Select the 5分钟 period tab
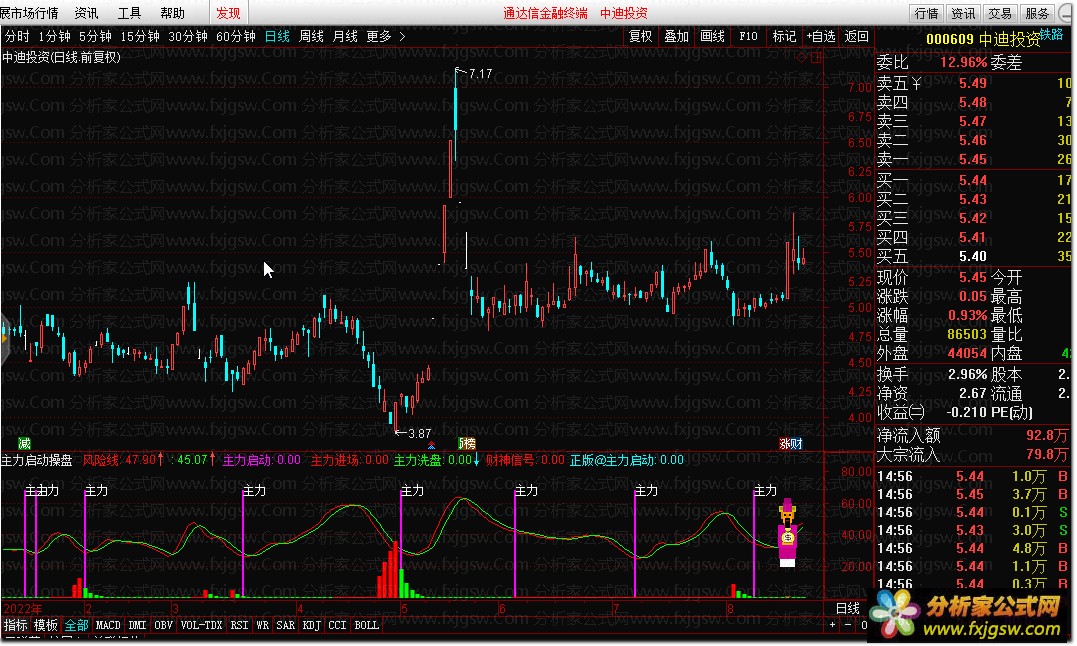The image size is (1077, 646). point(95,36)
